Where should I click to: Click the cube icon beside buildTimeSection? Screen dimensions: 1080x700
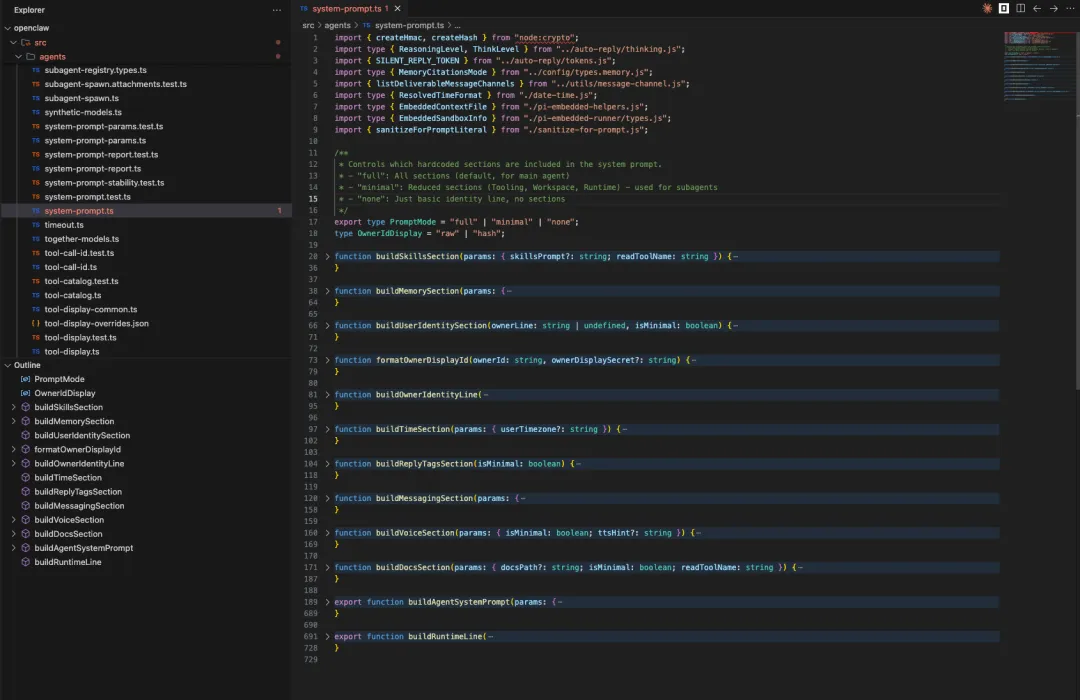click(25, 477)
